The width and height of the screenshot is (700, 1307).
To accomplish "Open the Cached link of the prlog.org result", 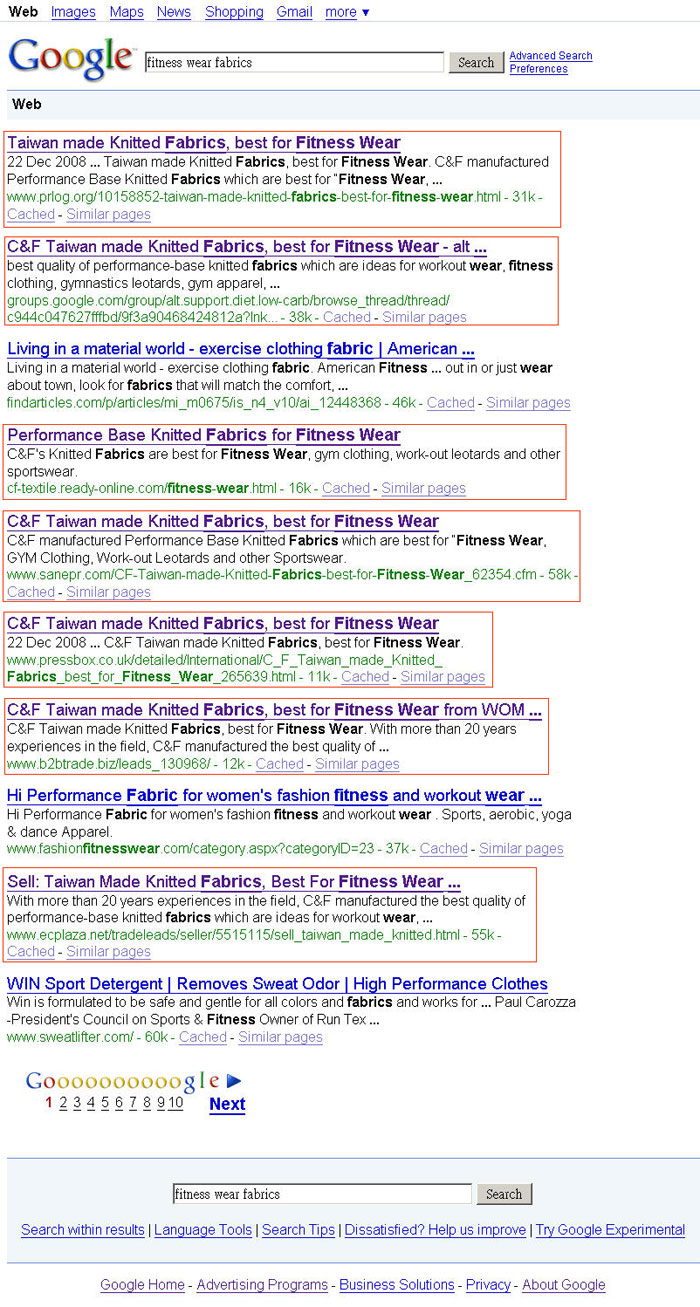I will (31, 214).
